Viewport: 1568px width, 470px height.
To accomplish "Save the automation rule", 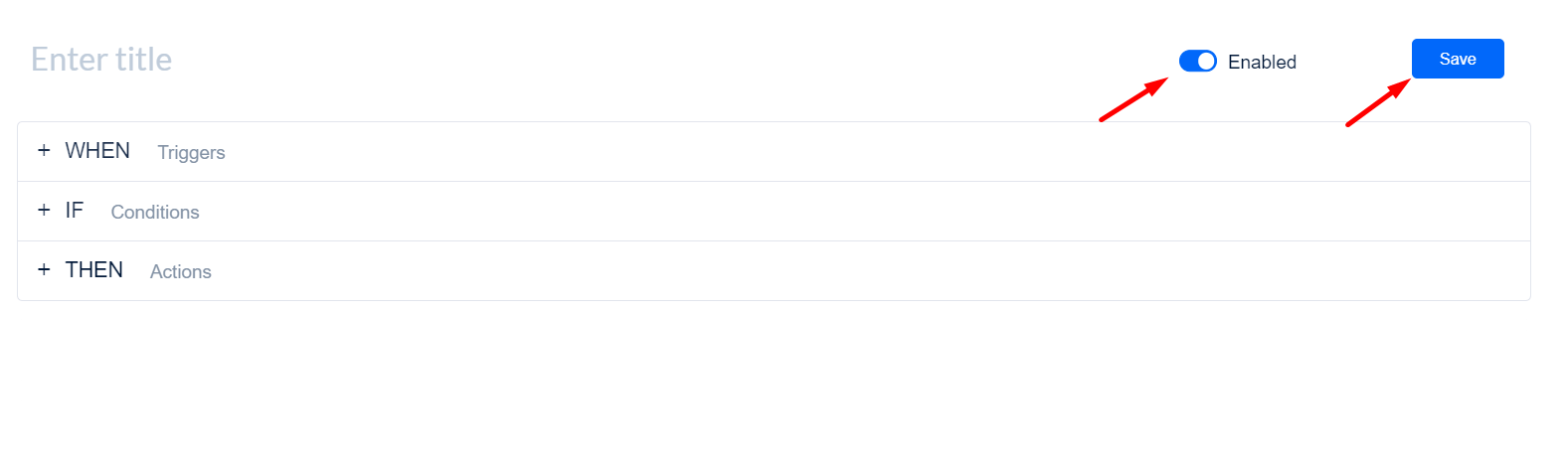I will 1458,59.
